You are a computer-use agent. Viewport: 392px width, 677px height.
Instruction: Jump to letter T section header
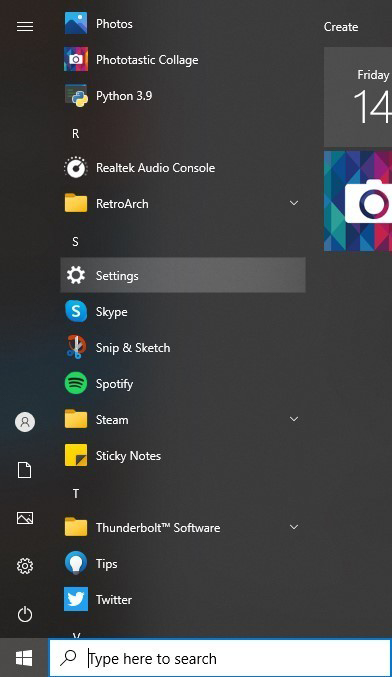click(x=76, y=494)
